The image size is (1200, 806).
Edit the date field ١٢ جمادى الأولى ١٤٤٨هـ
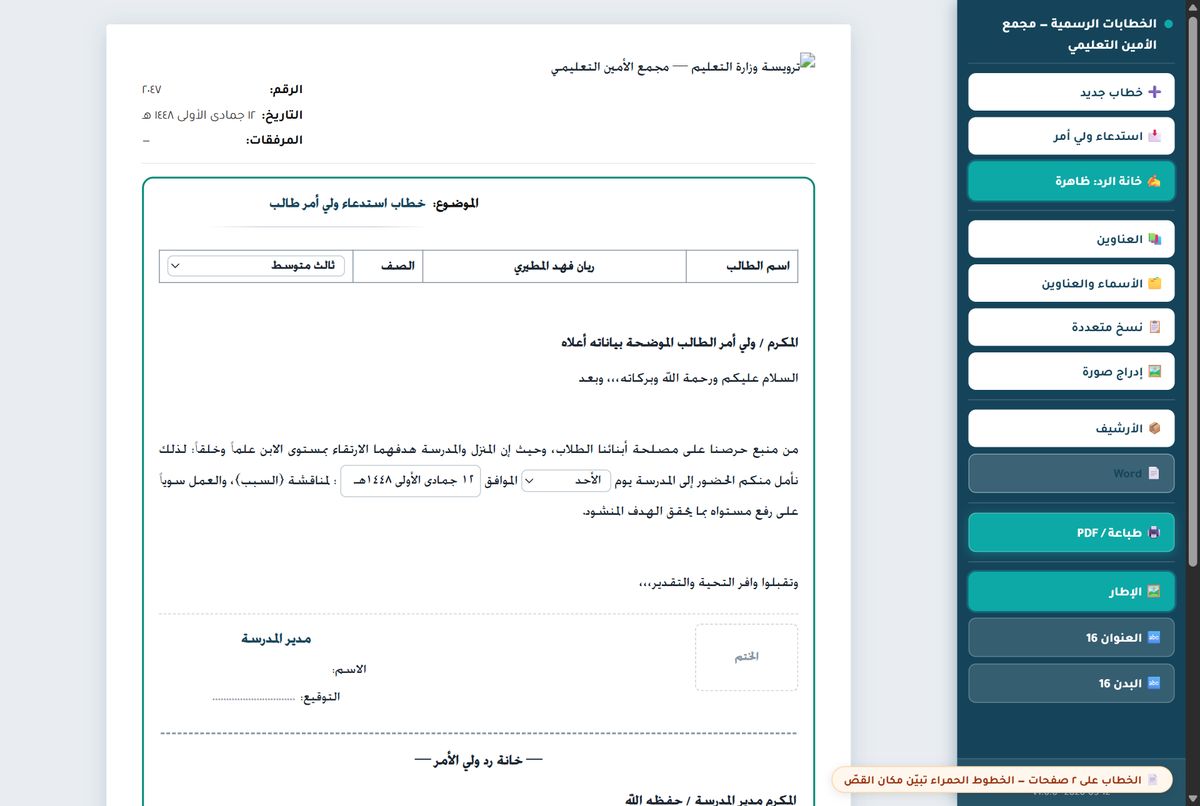tap(411, 481)
